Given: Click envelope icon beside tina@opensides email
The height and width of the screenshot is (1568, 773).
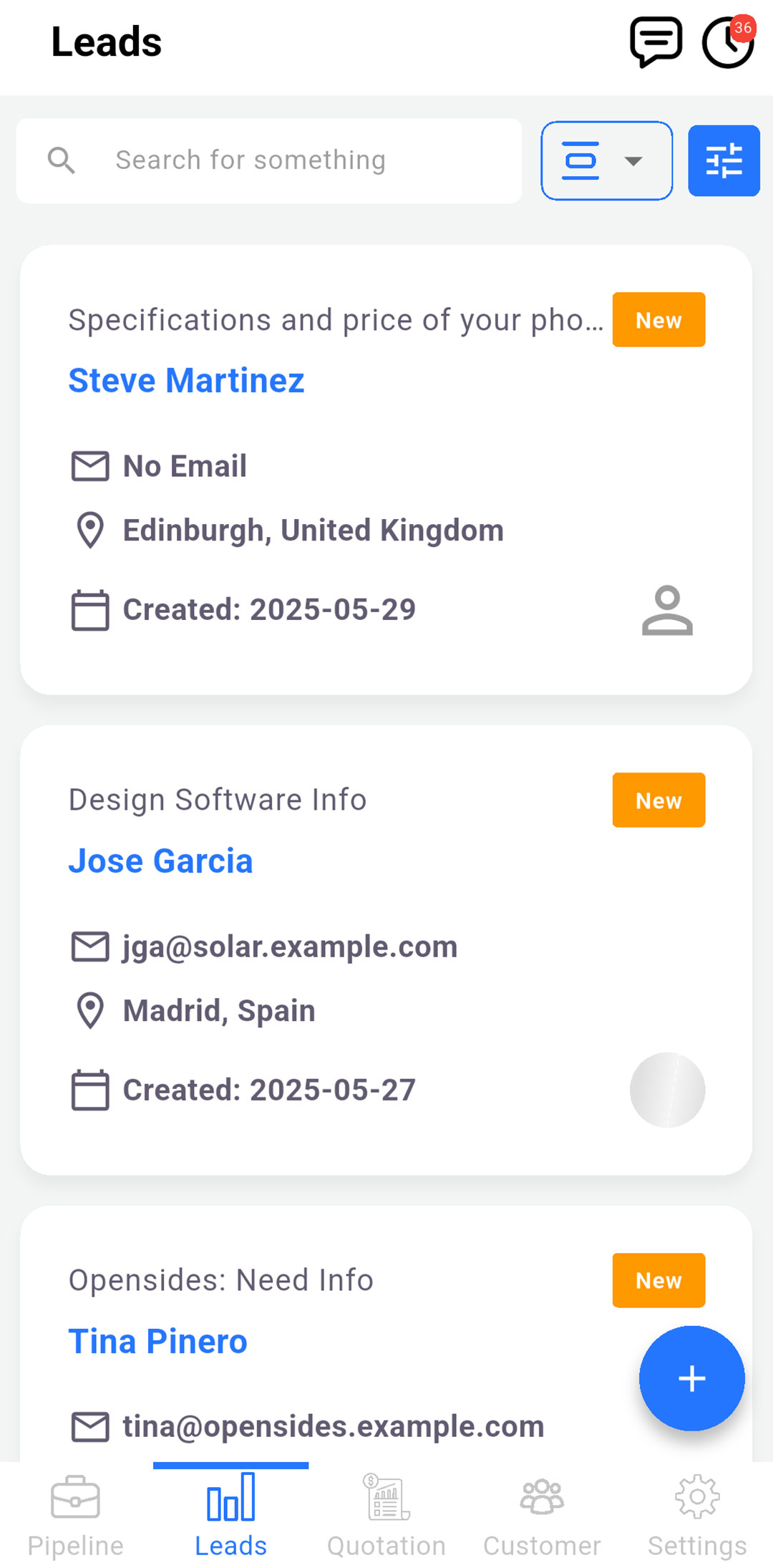Looking at the screenshot, I should [90, 1426].
